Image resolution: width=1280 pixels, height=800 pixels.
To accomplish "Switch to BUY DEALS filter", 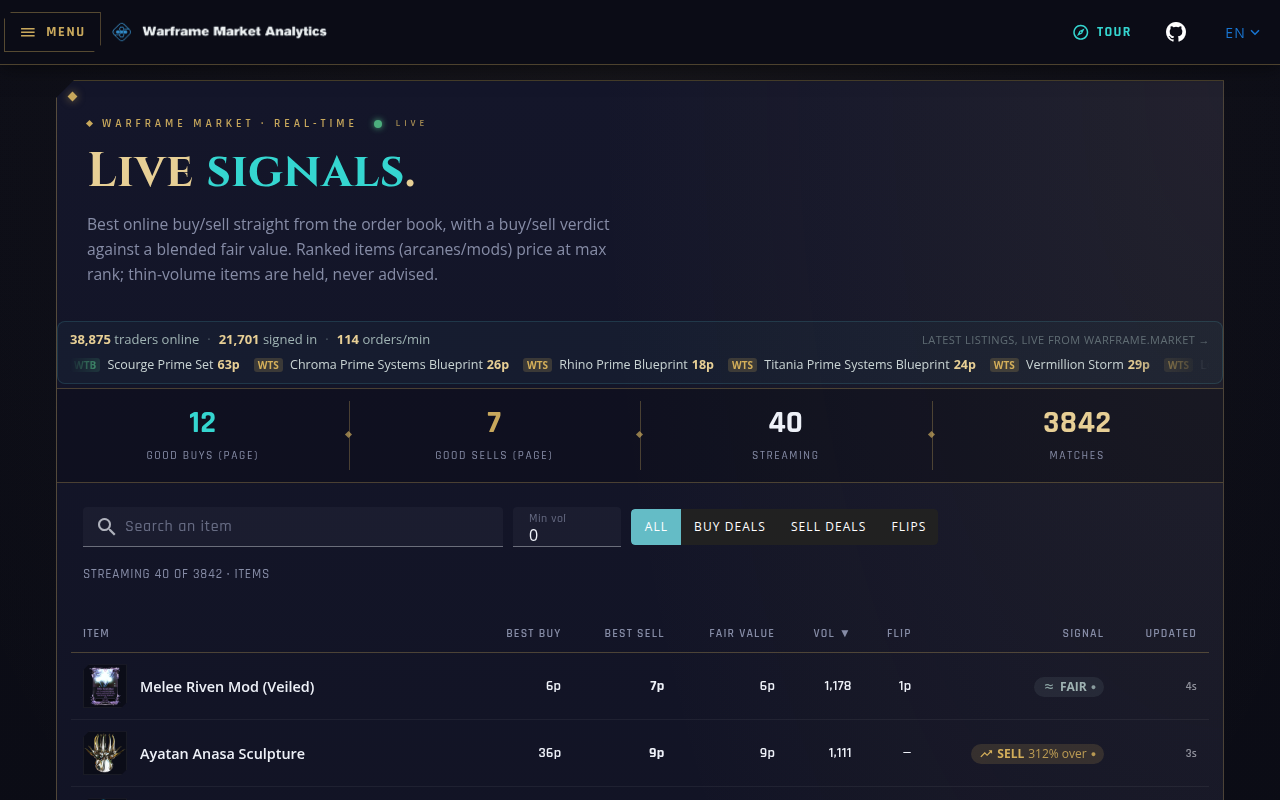I will [x=730, y=527].
